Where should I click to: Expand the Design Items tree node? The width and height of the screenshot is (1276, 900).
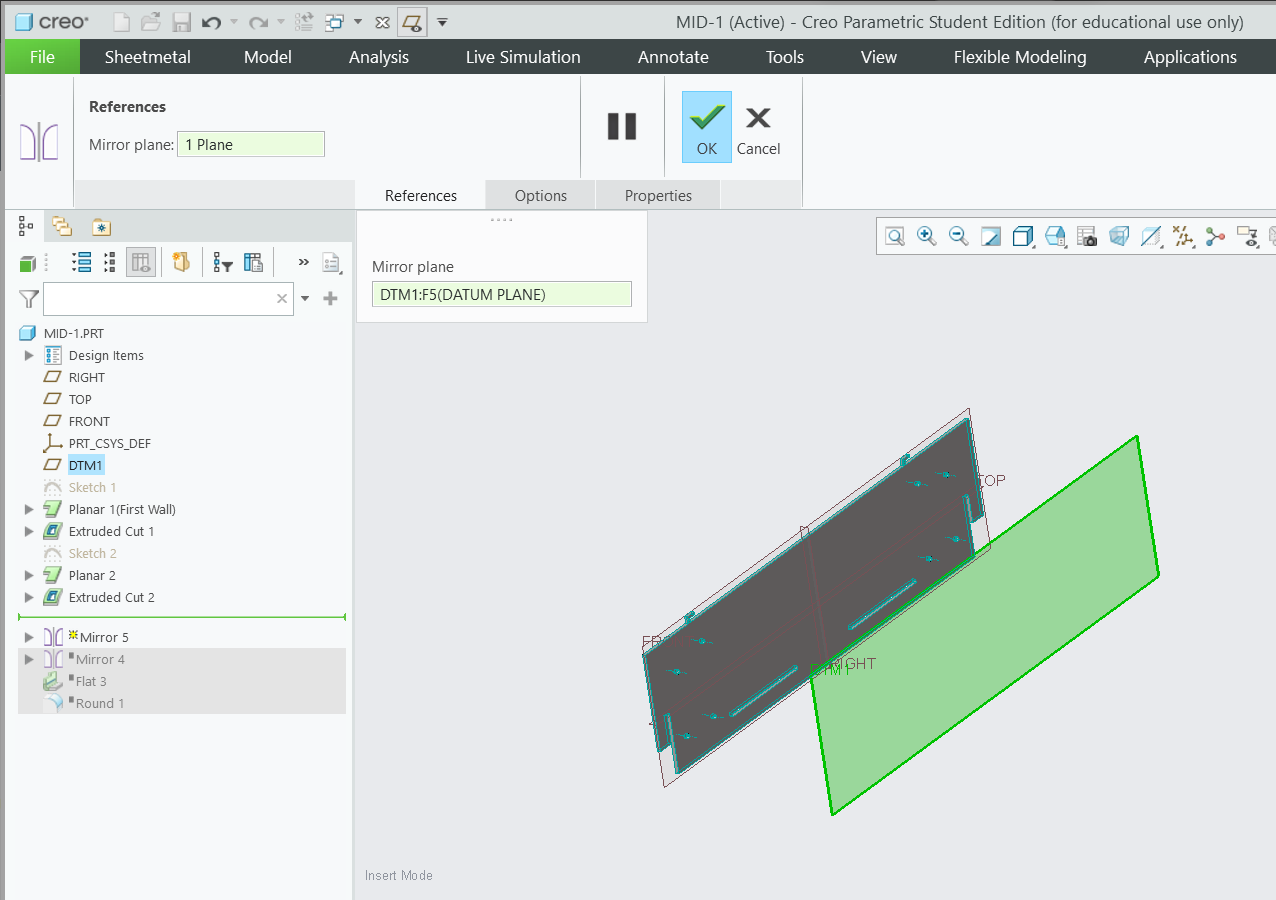pyautogui.click(x=29, y=355)
